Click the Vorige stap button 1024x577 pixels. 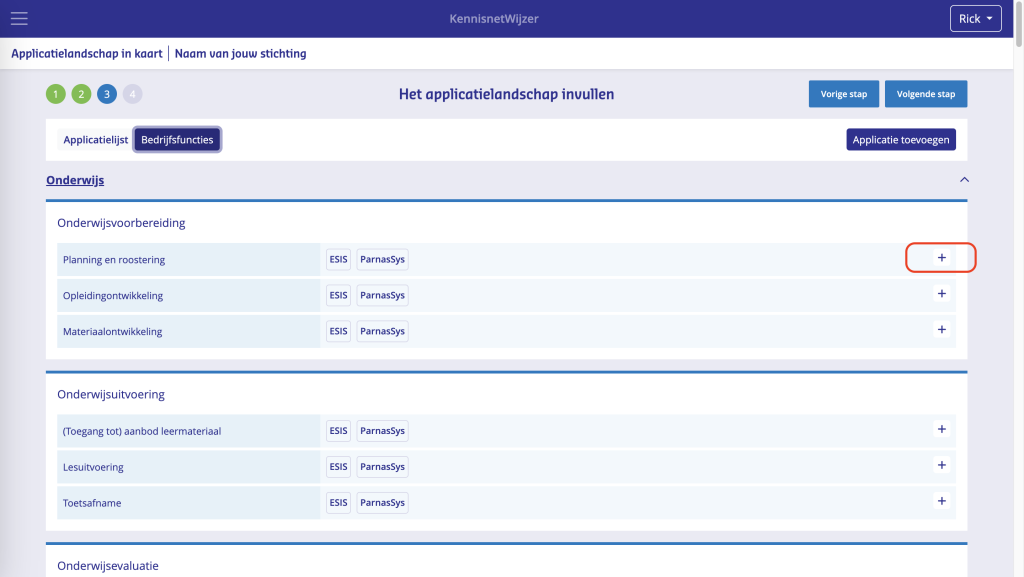point(844,94)
